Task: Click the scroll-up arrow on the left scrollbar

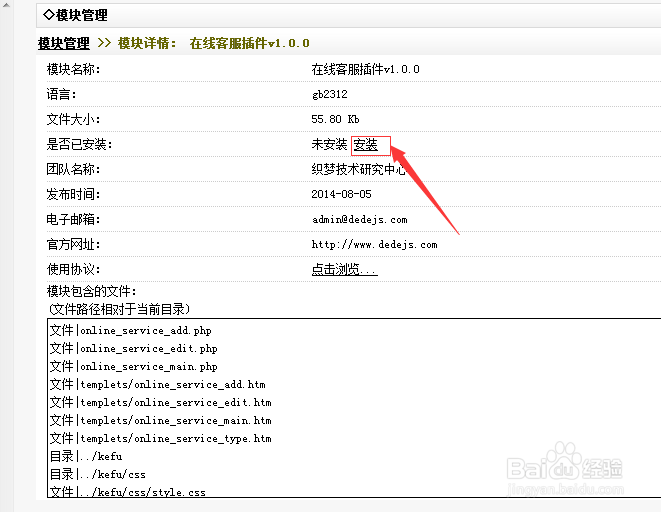Action: coord(6,5)
